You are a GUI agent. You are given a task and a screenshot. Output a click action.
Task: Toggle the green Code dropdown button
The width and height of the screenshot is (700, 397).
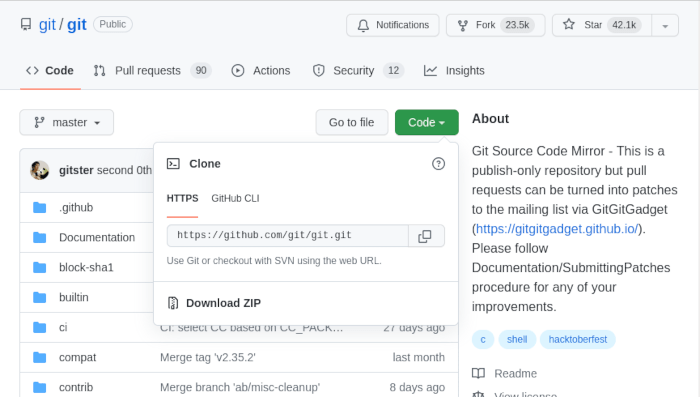(426, 122)
